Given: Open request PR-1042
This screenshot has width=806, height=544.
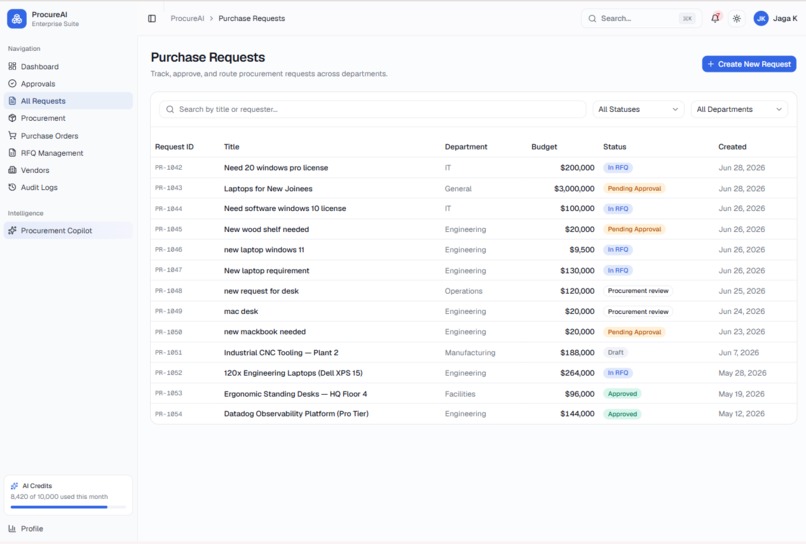Looking at the screenshot, I should click(x=473, y=168).
